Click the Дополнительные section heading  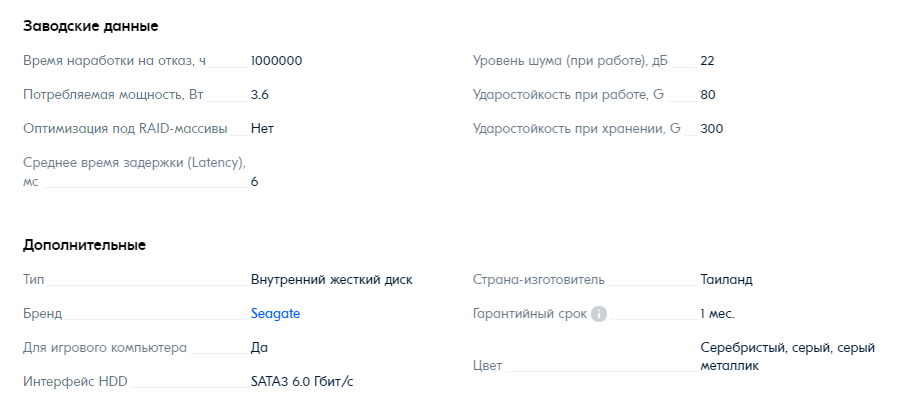click(85, 245)
